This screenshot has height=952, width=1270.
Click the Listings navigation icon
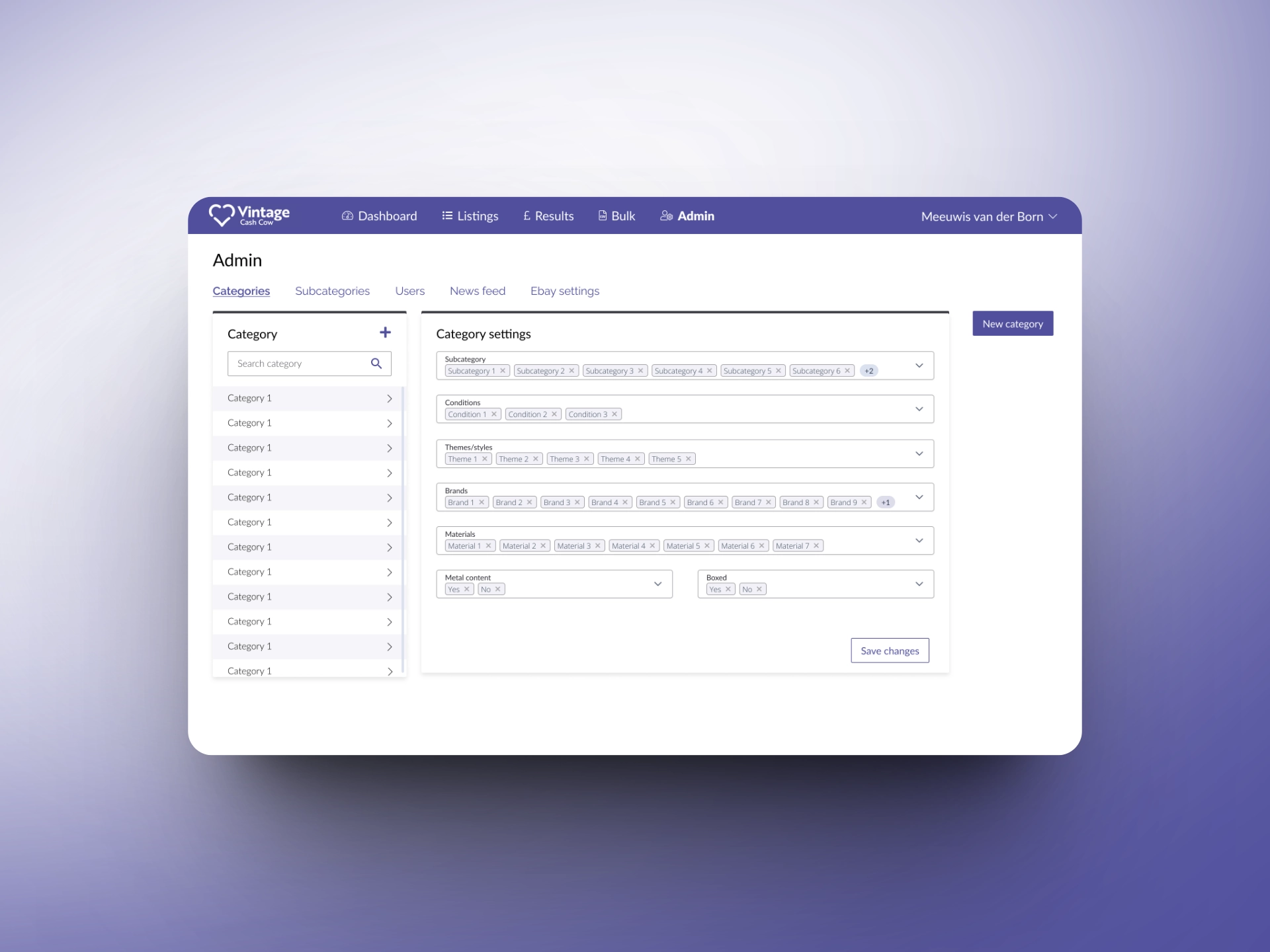point(446,215)
